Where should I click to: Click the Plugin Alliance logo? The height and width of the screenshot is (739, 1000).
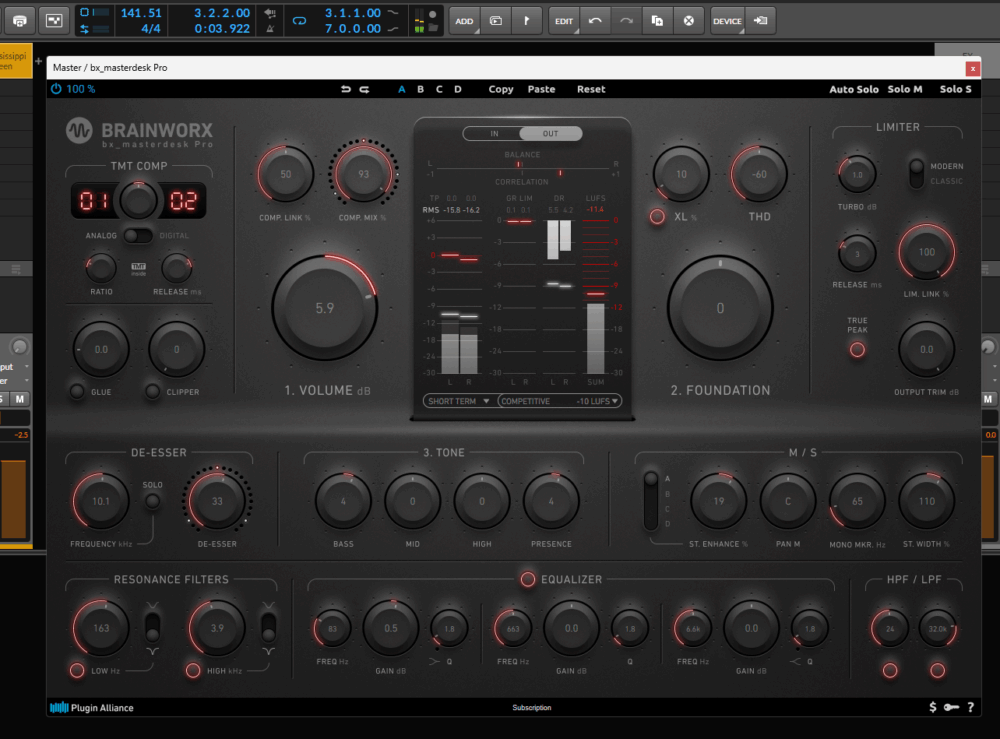click(92, 707)
